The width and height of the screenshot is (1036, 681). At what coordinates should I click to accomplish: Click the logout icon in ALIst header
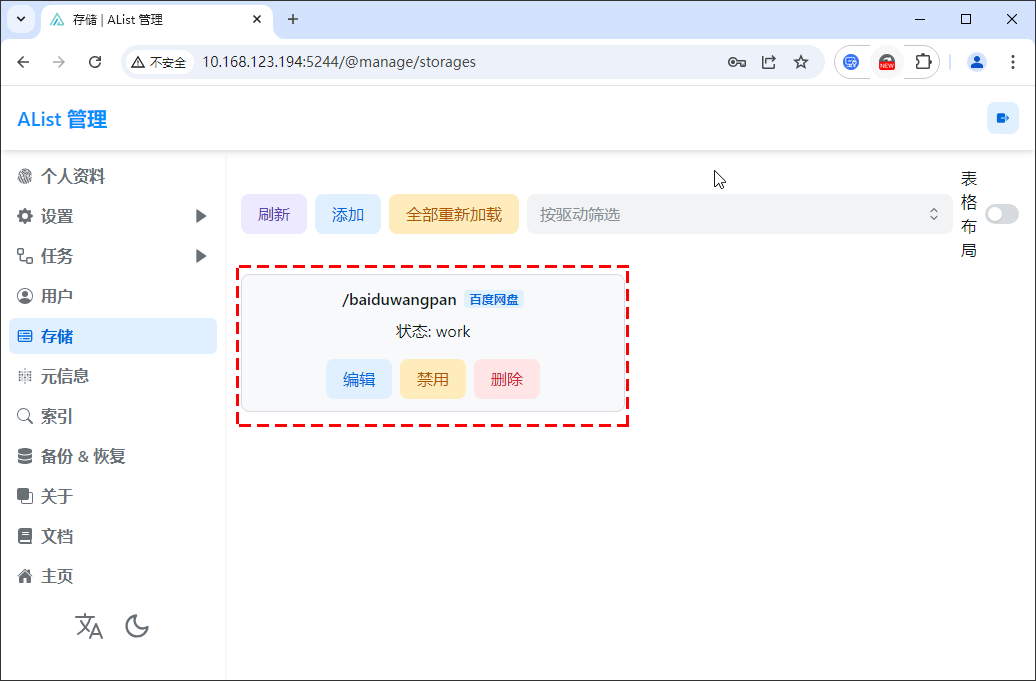[1002, 118]
